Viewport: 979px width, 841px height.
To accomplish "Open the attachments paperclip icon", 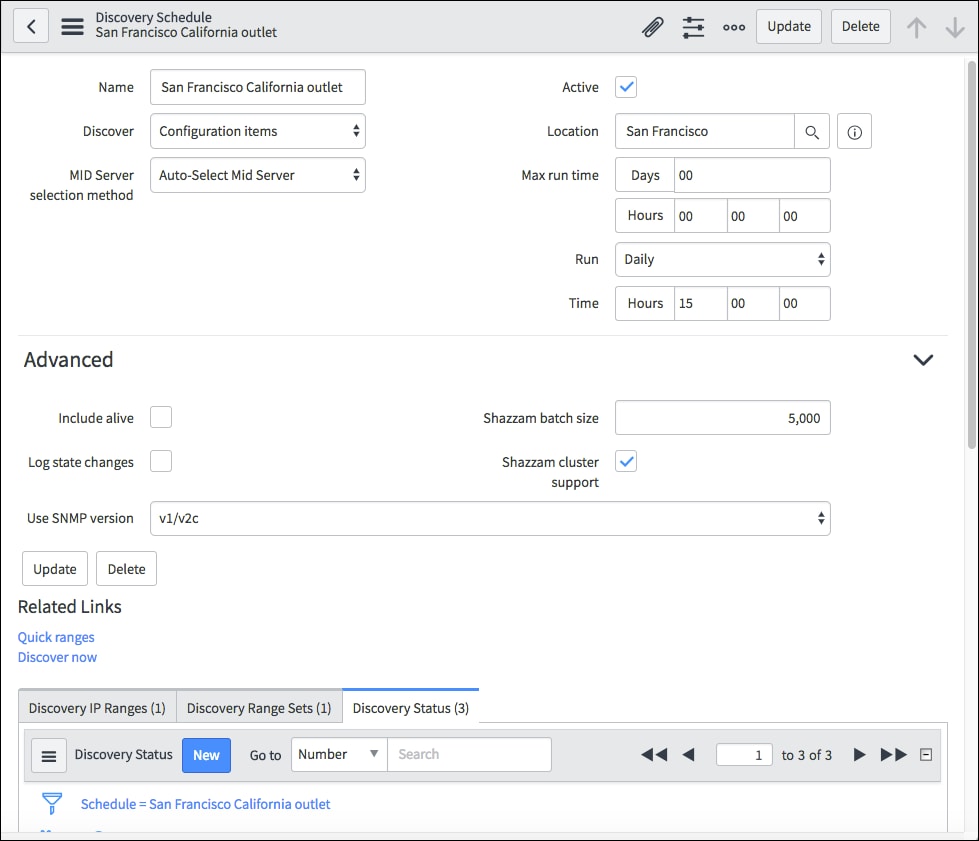I will [x=652, y=27].
